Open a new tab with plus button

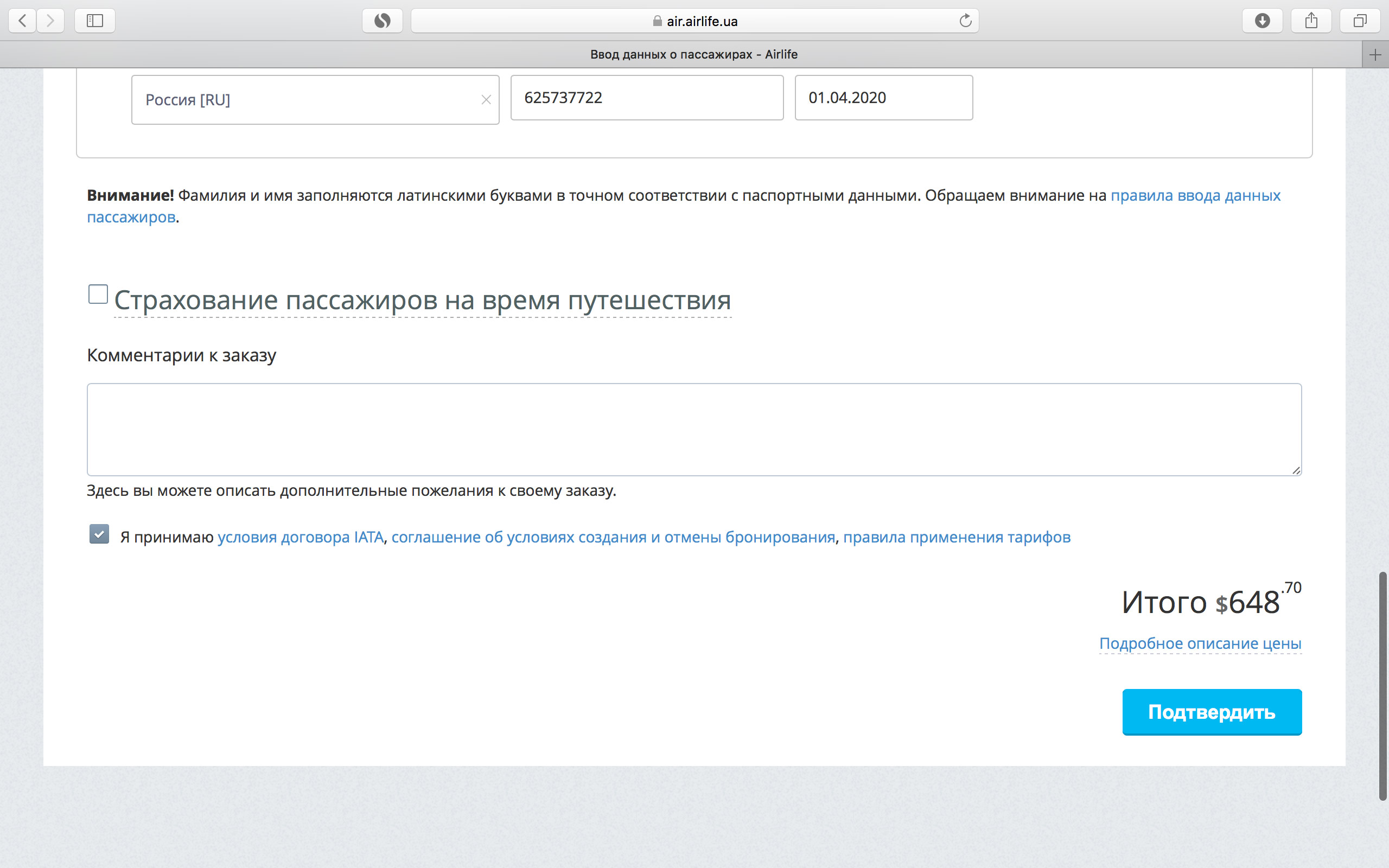(1375, 55)
